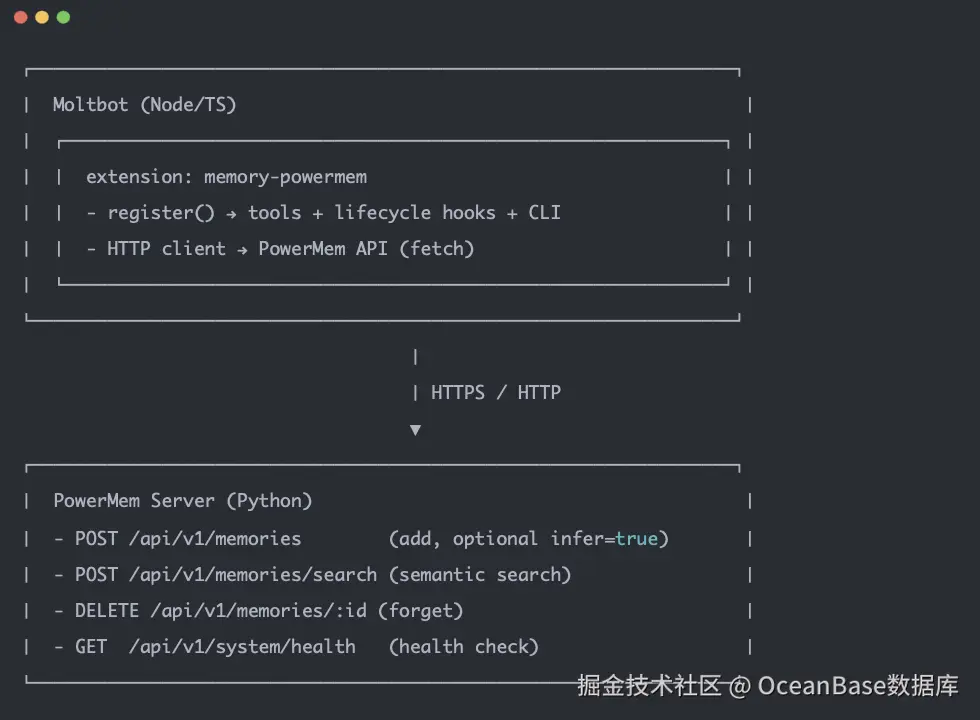Click the green maximize dot
Viewport: 980px width, 720px height.
pyautogui.click(x=63, y=17)
